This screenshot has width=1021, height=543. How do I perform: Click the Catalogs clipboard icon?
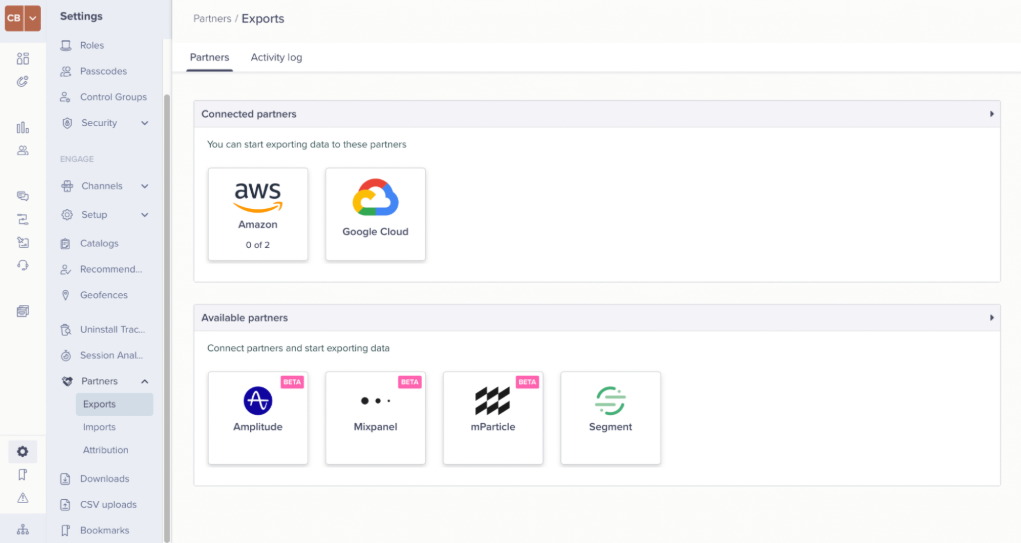point(65,244)
